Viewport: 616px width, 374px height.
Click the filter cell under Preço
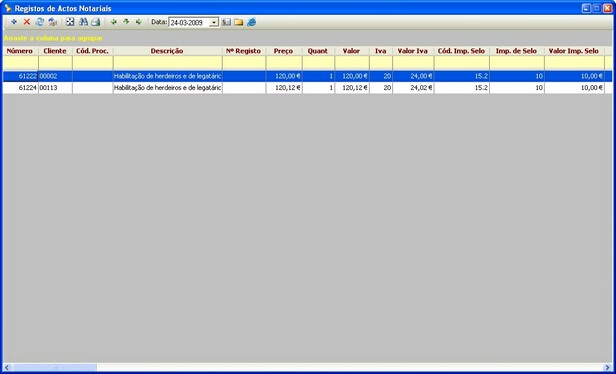[284, 63]
